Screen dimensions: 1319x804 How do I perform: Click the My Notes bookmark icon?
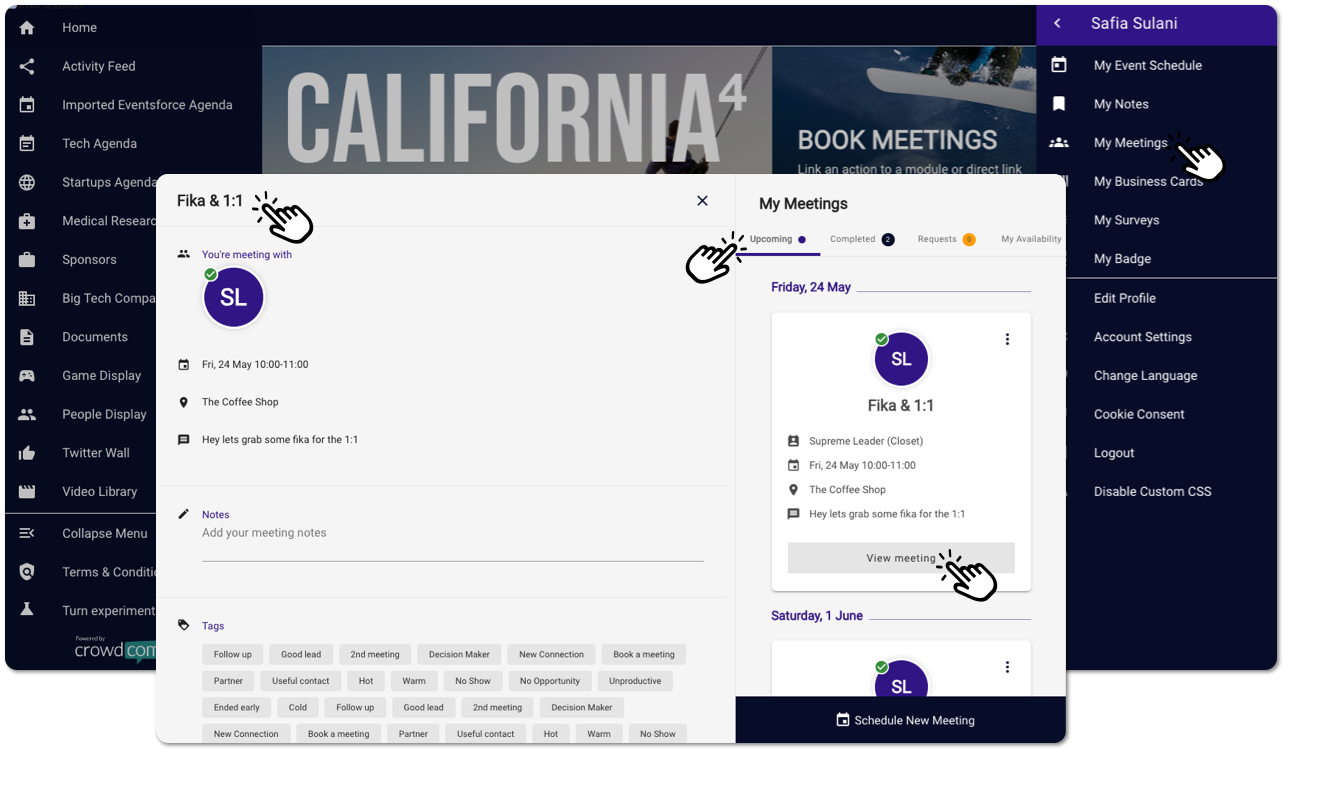[1059, 104]
